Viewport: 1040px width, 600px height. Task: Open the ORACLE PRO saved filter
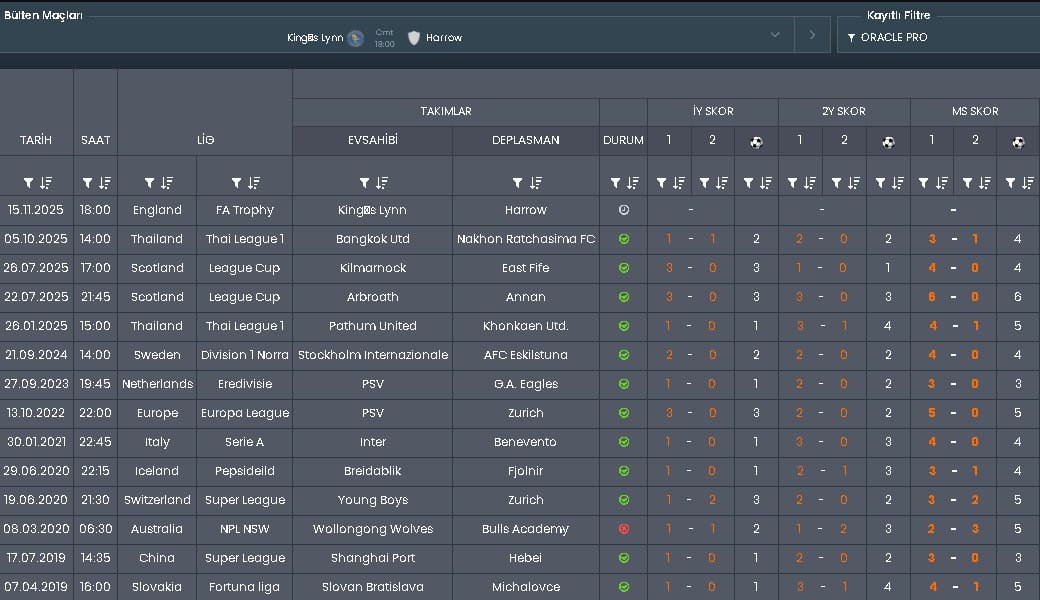tap(939, 37)
